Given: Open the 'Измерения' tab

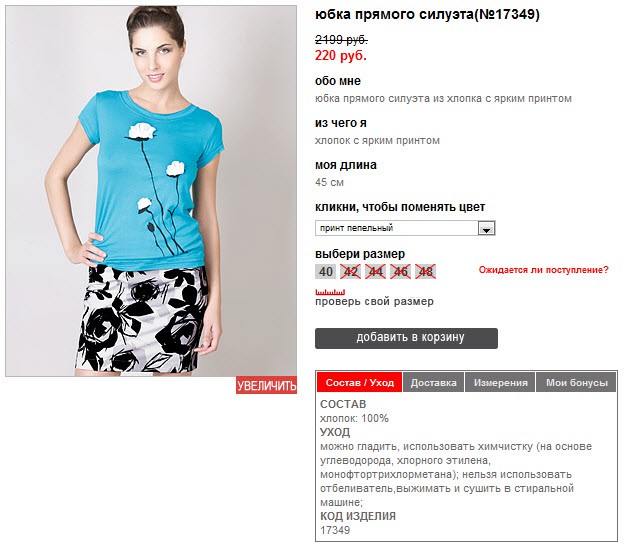Looking at the screenshot, I should click(500, 382).
